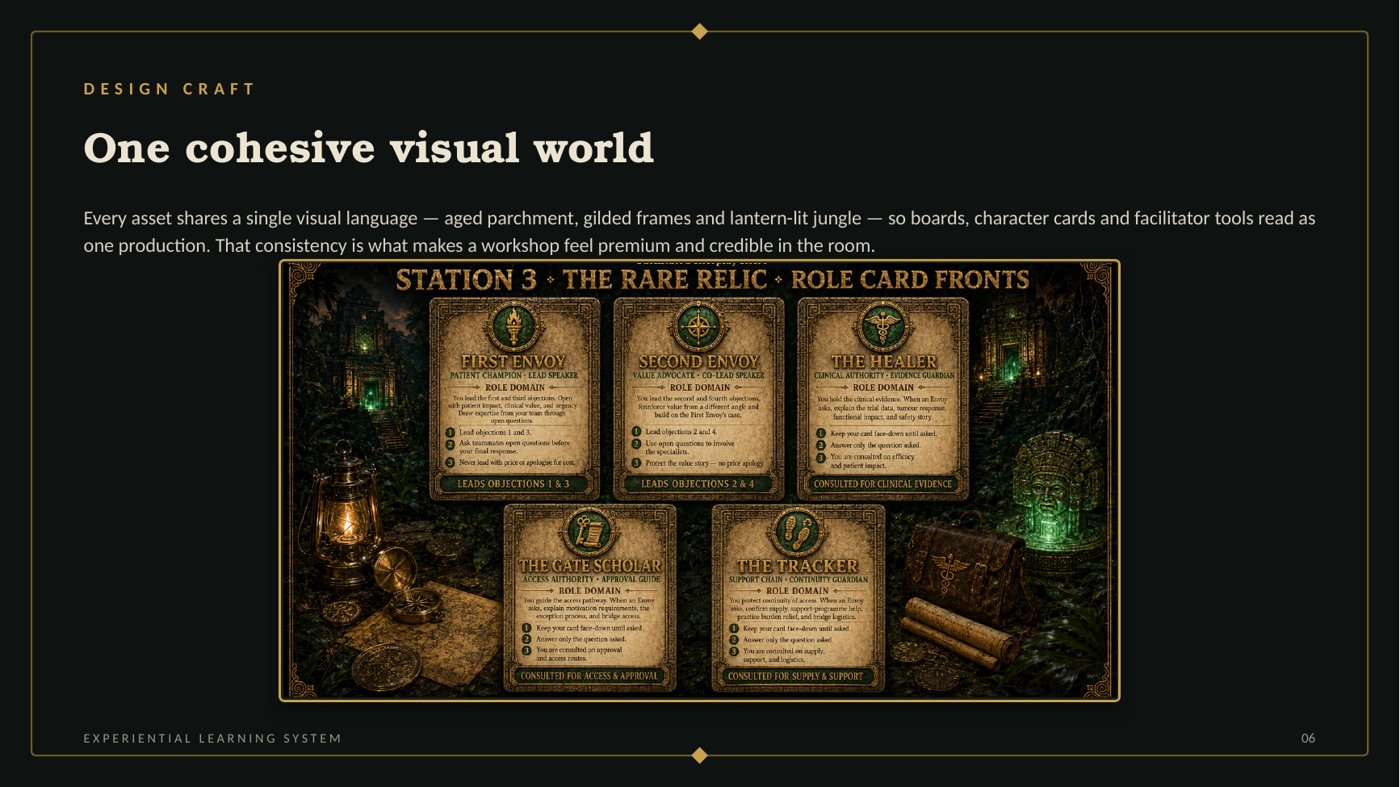Click the role card fronts image
Image resolution: width=1400 pixels, height=787 pixels.
[699, 480]
